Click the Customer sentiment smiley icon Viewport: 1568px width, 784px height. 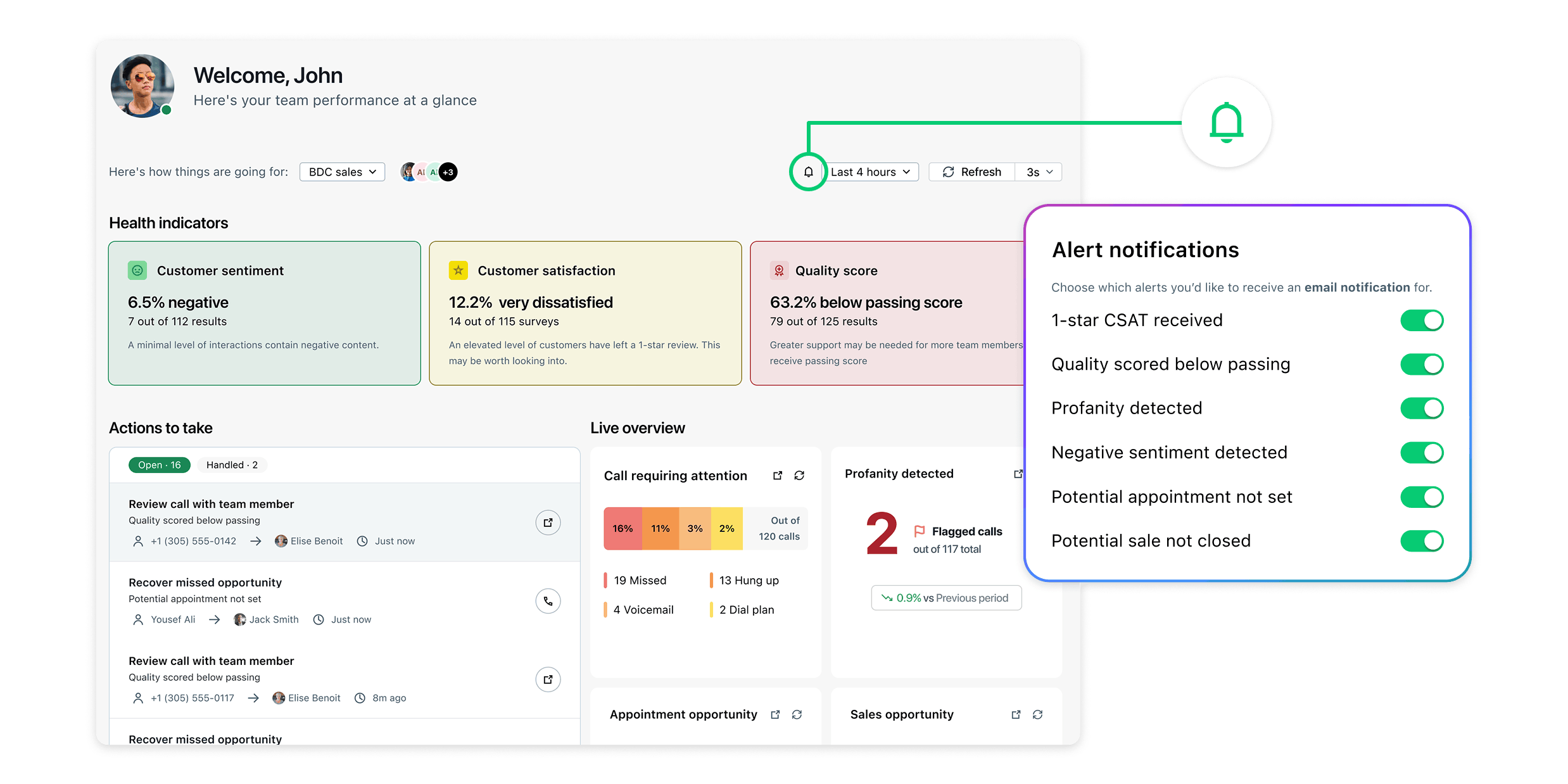click(x=137, y=270)
